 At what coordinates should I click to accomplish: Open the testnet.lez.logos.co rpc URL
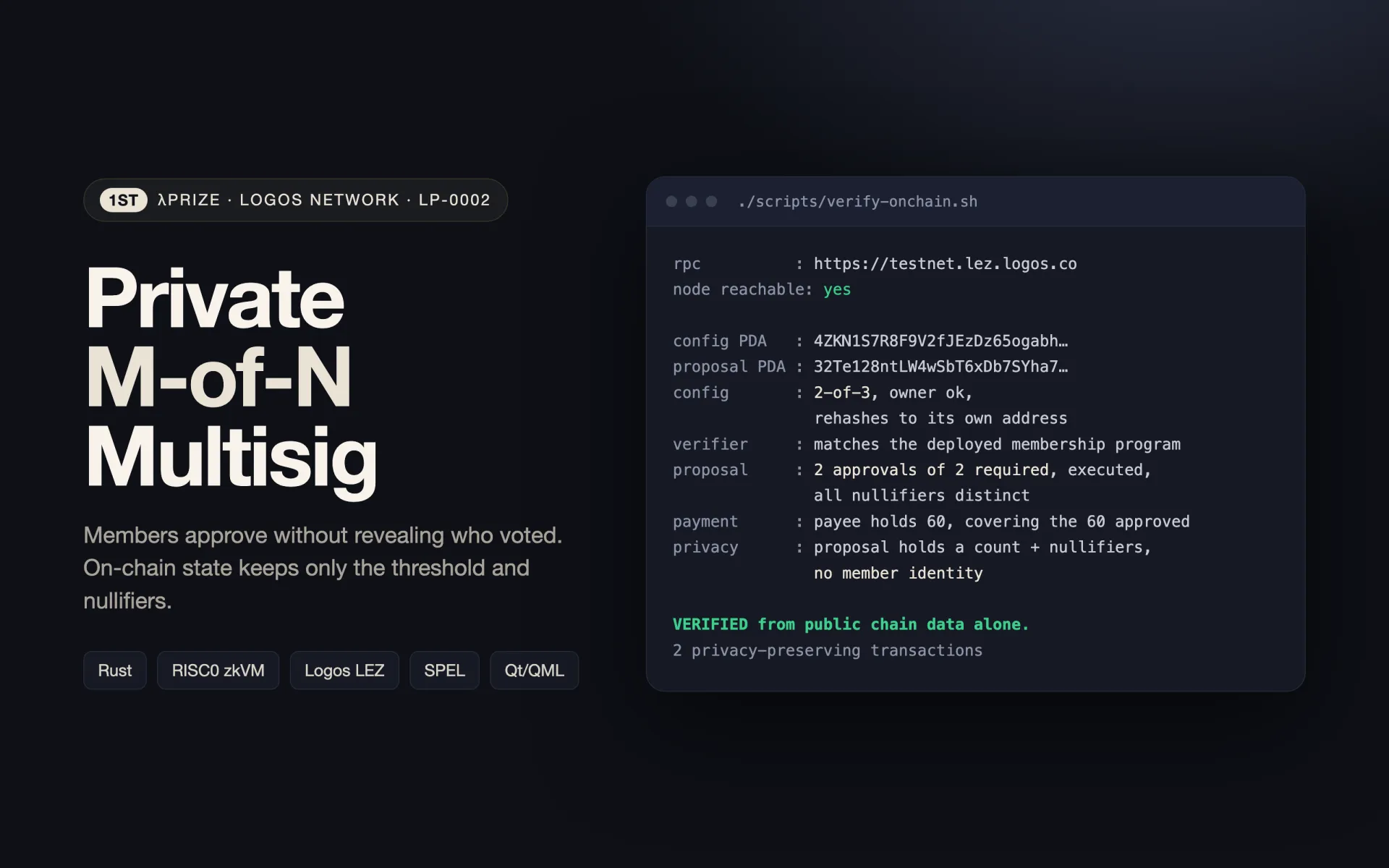(x=945, y=264)
